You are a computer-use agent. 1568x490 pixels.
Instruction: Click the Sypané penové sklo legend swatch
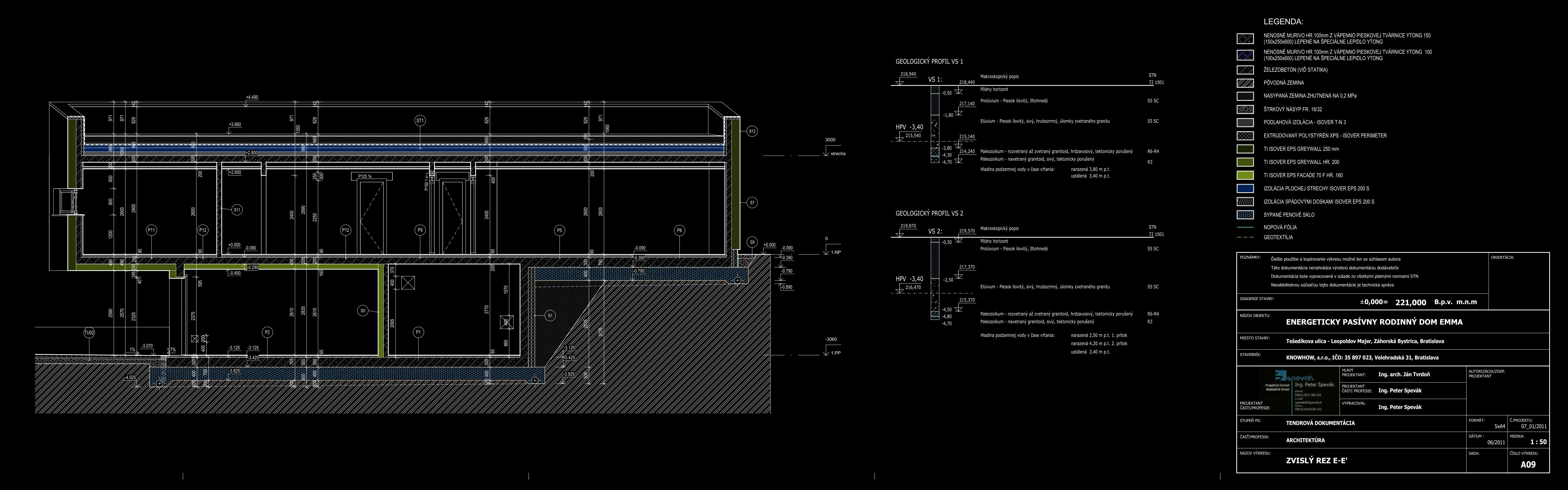(1245, 215)
